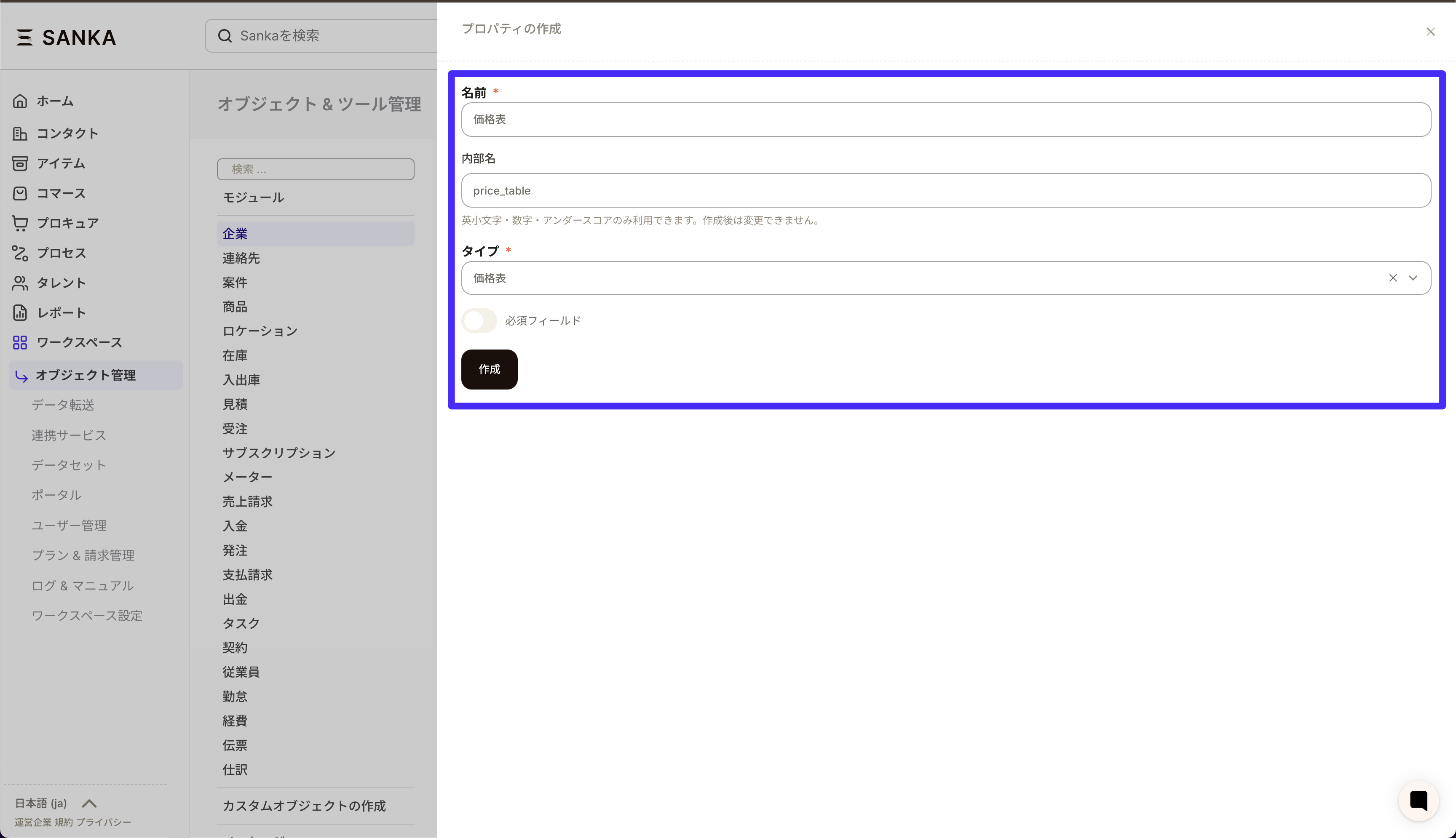Open the chat support bubble
Image resolution: width=1456 pixels, height=838 pixels.
click(1418, 801)
